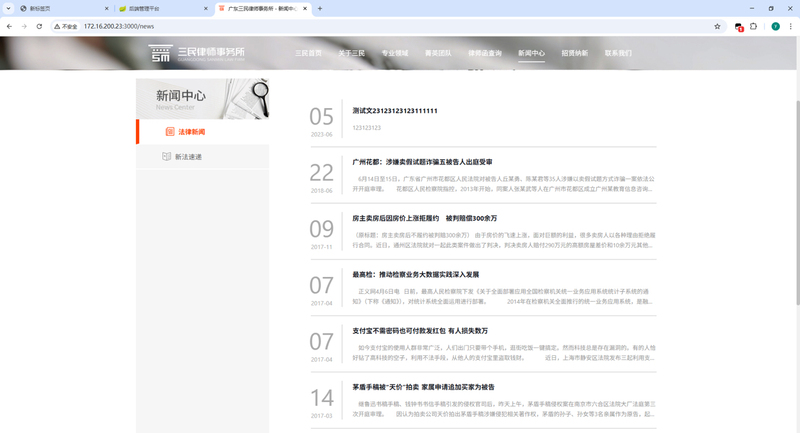The width and height of the screenshot is (800, 433).
Task: Open 联系我们 navigation item
Action: tap(618, 53)
